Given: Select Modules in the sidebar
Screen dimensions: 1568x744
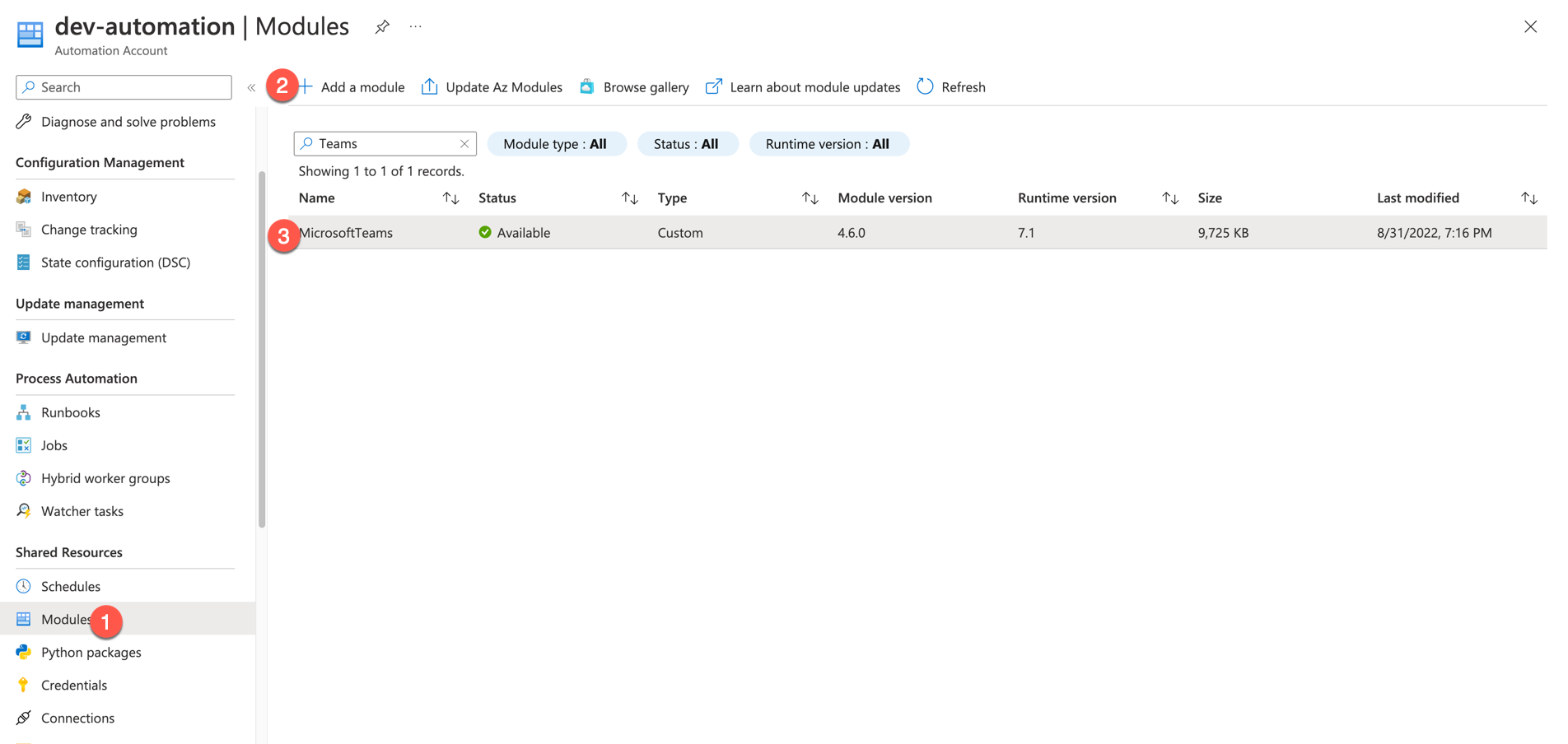Looking at the screenshot, I should (x=128, y=618).
